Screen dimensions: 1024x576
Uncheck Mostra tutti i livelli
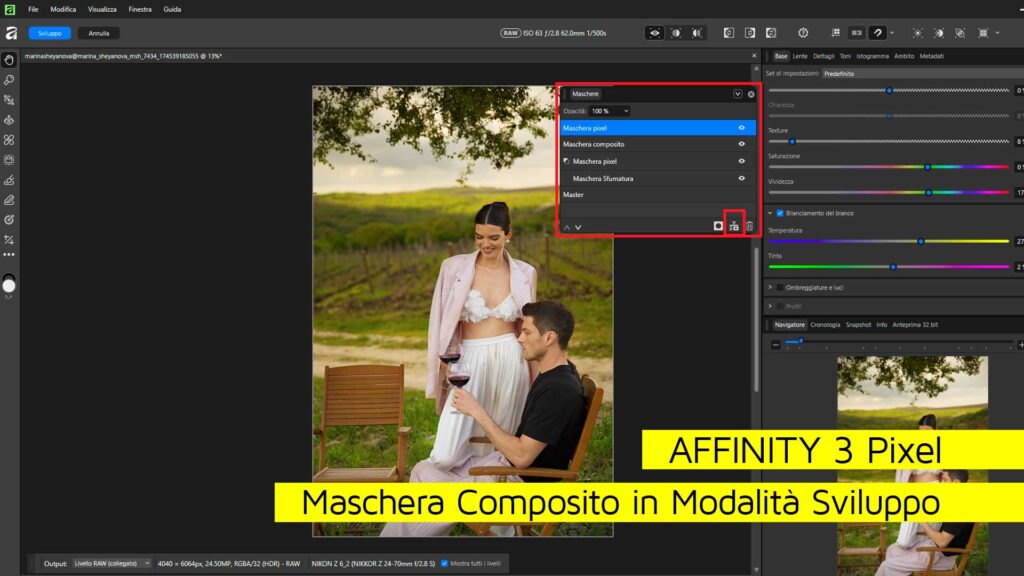444,564
